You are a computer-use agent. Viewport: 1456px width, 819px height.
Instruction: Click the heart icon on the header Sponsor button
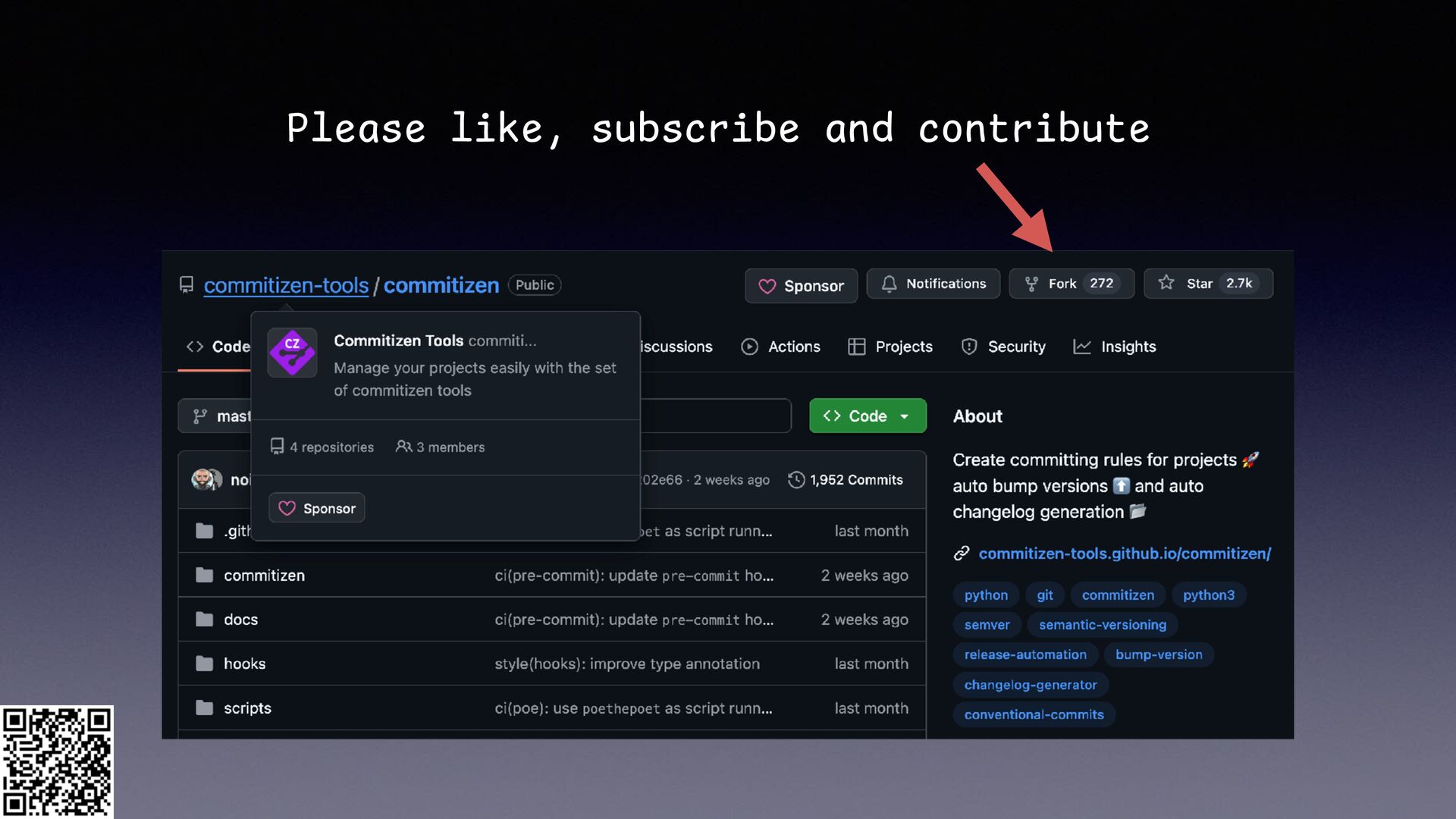767,286
